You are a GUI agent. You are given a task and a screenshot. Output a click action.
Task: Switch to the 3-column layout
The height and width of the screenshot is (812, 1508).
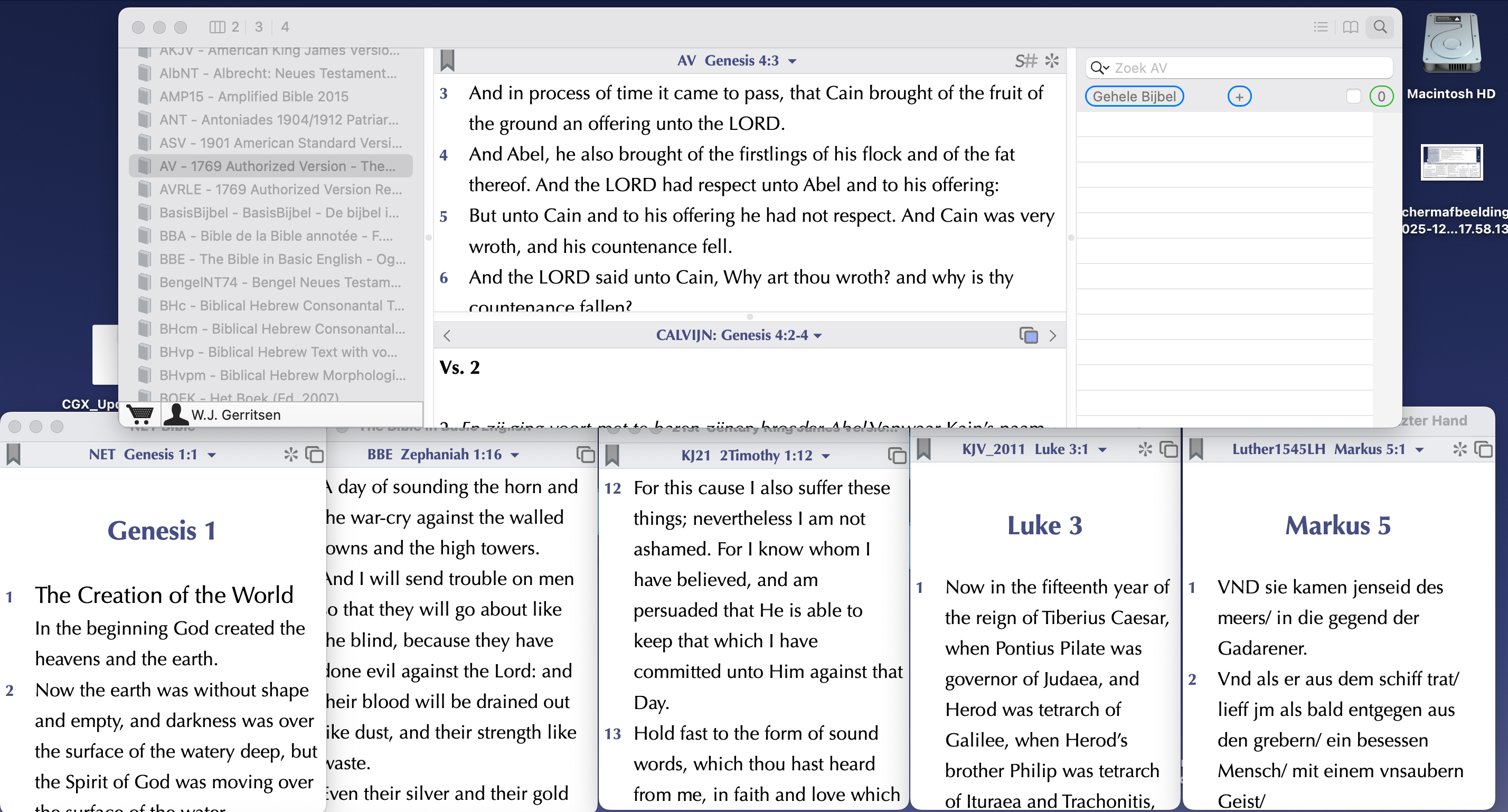coord(259,27)
